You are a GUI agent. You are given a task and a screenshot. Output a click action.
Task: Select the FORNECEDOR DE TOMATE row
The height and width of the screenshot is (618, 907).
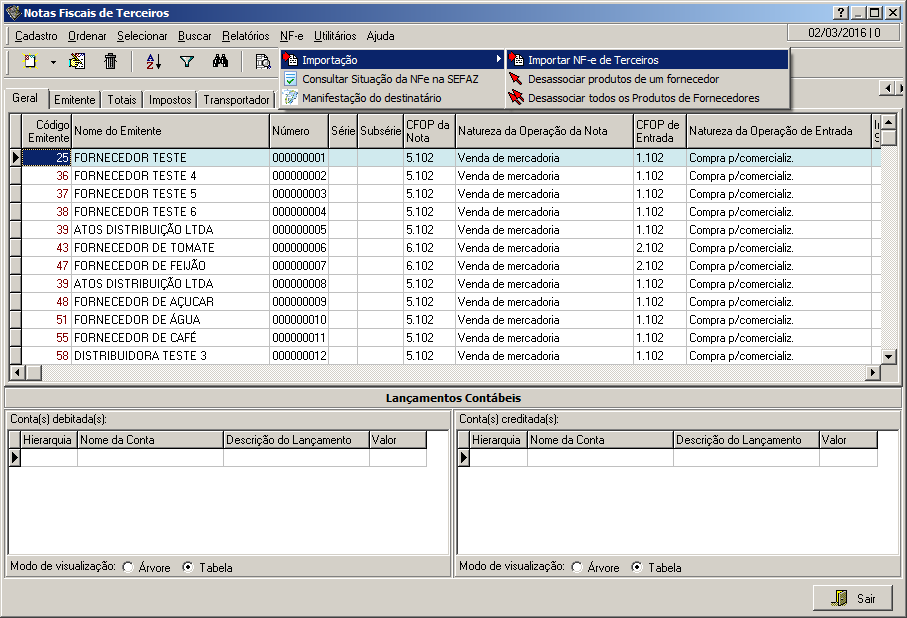(144, 248)
